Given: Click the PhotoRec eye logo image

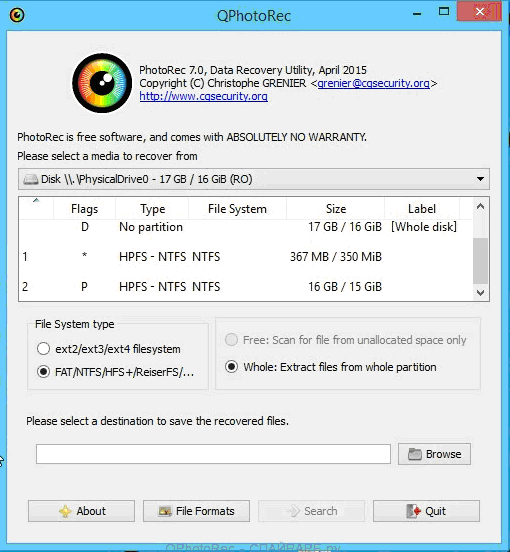Looking at the screenshot, I should 102,83.
